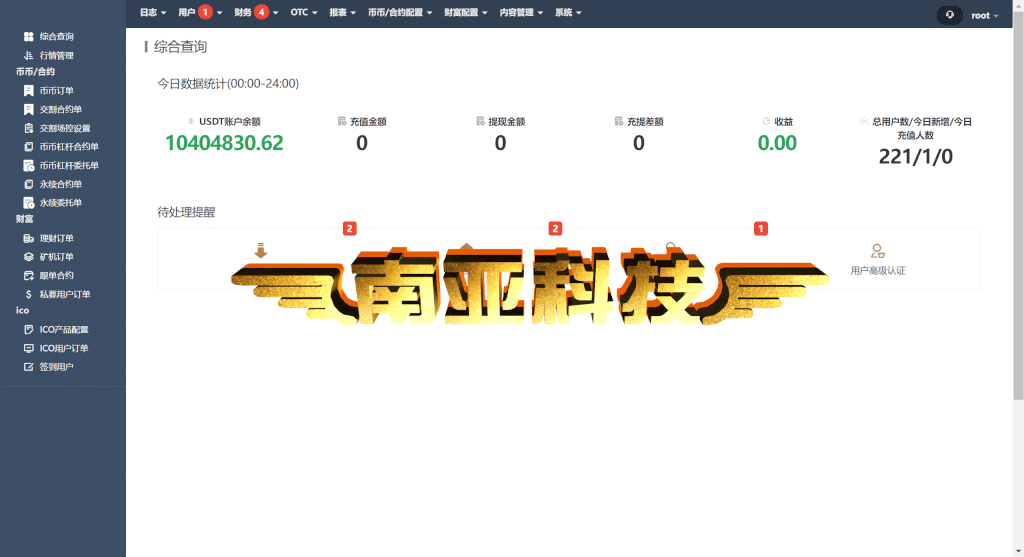Click the dollar icon for 私募用户订单

pos(29,294)
